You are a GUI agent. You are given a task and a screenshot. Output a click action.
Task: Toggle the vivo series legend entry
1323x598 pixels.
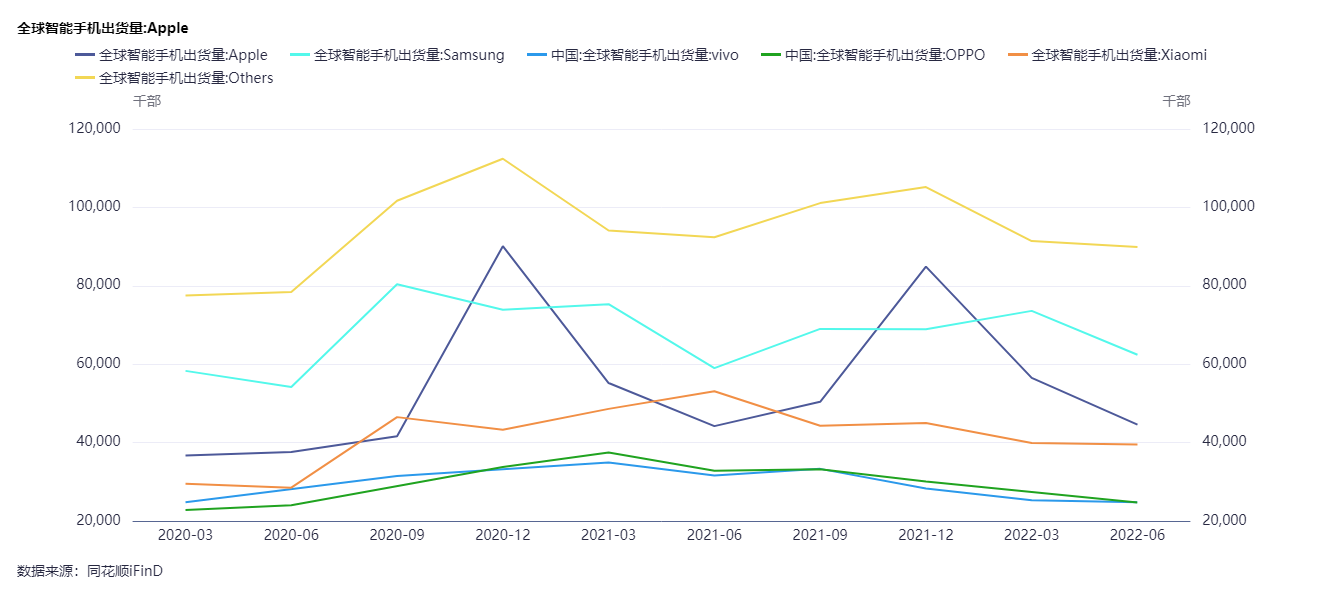[632, 55]
